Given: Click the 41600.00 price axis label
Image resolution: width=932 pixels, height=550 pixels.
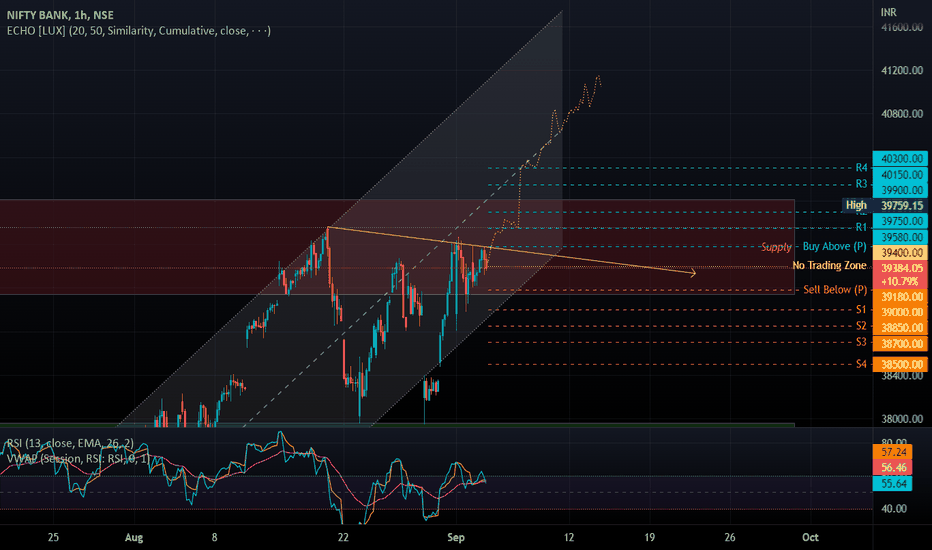Looking at the screenshot, I should [902, 27].
